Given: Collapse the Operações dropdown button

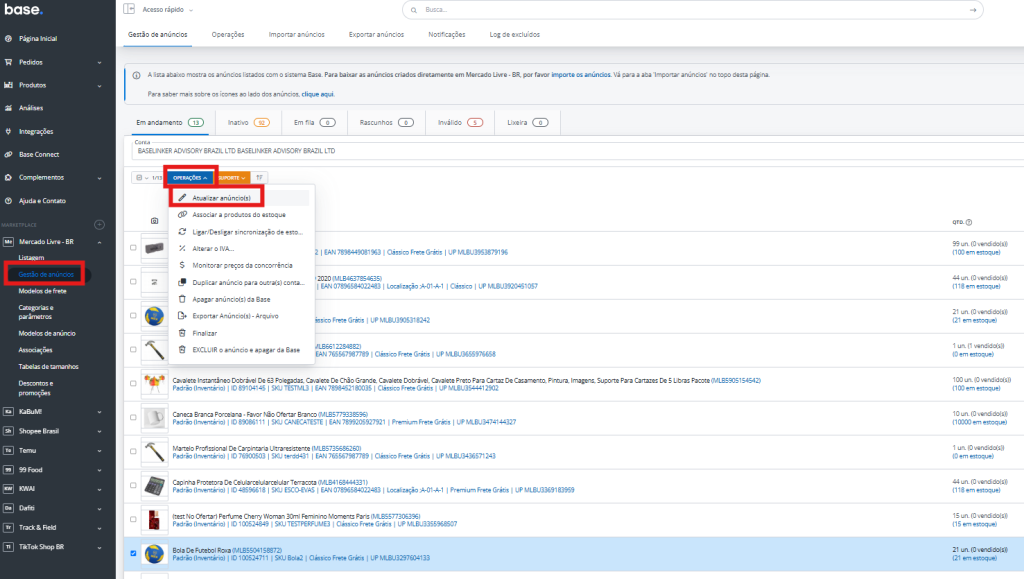Looking at the screenshot, I should pos(190,178).
